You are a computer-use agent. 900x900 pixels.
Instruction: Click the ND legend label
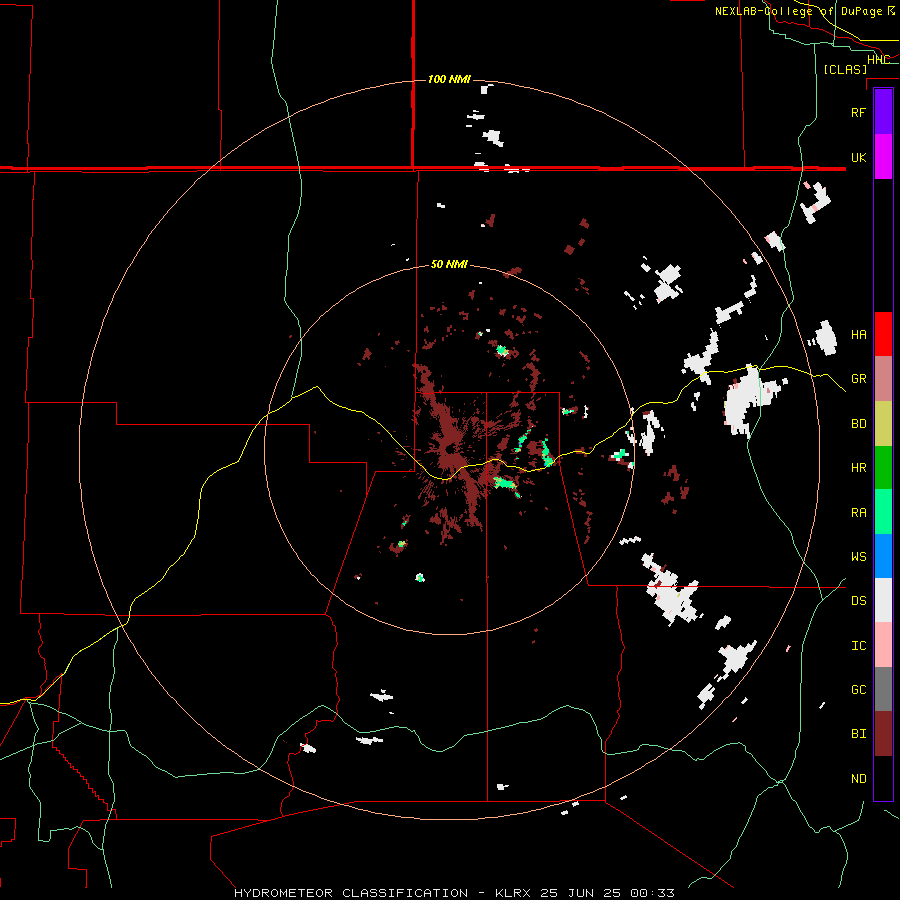858,779
